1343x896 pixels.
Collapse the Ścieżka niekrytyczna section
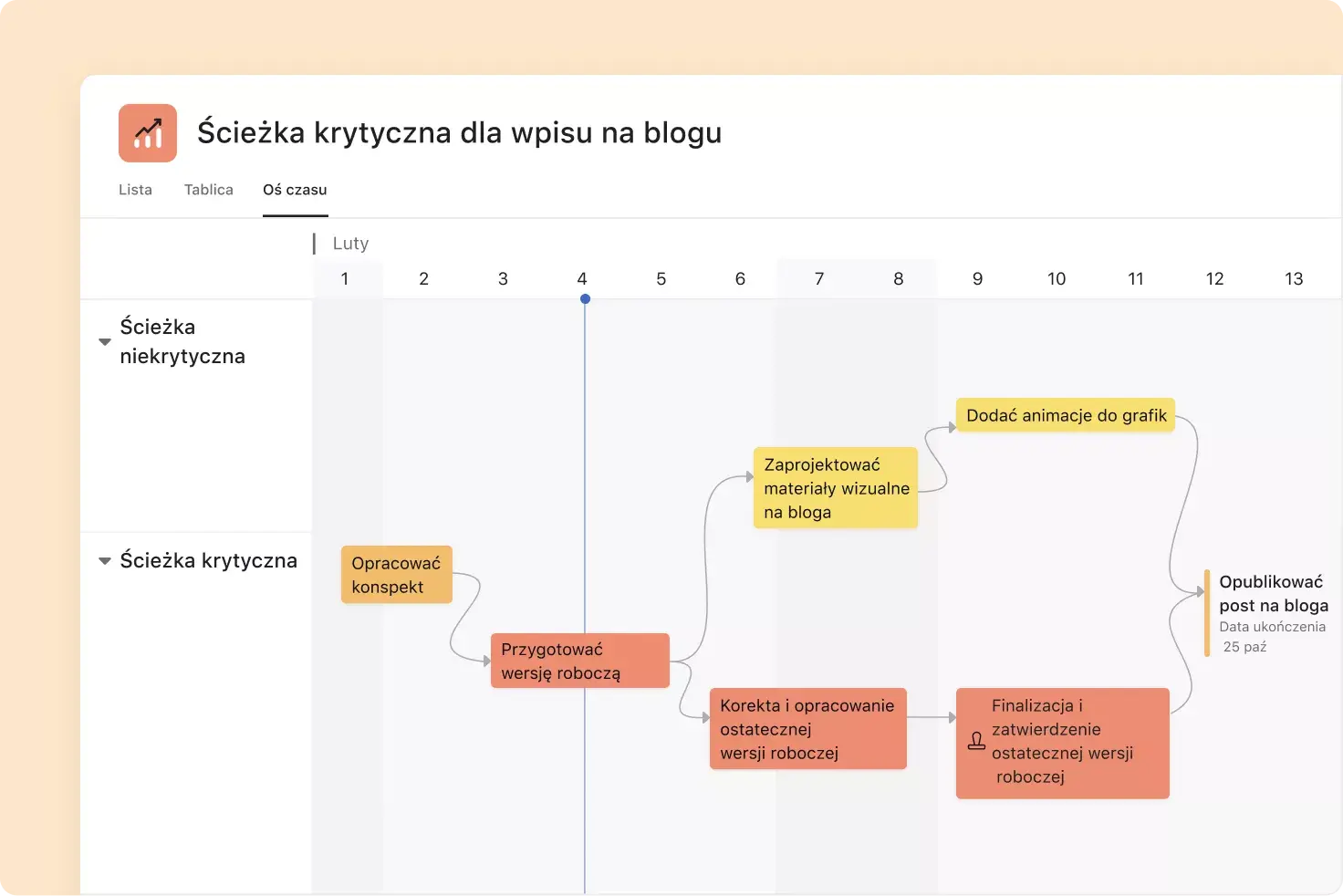105,342
